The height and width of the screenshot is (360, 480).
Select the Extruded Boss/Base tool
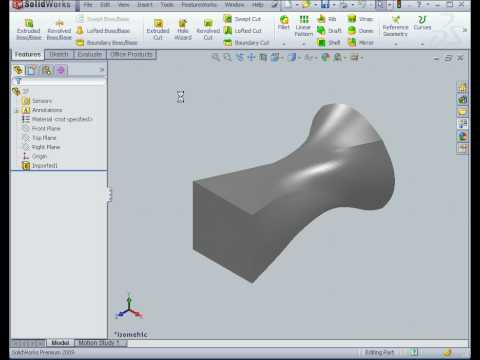29,29
